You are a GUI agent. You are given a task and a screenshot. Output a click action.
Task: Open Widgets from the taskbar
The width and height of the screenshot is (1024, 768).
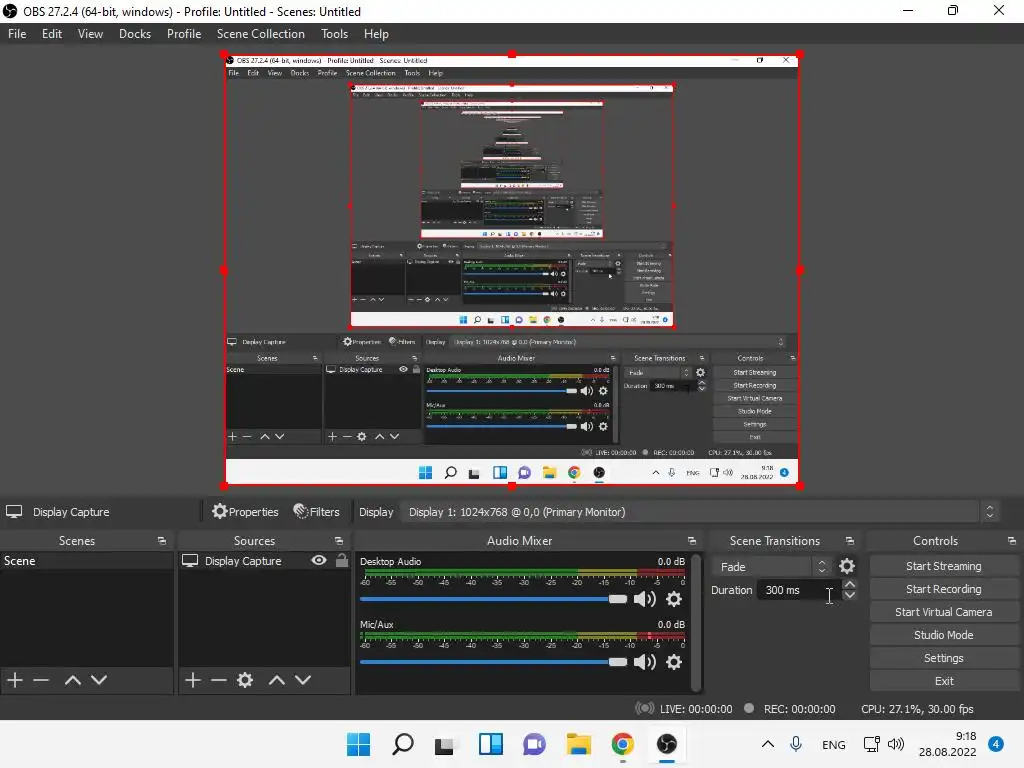(490, 744)
